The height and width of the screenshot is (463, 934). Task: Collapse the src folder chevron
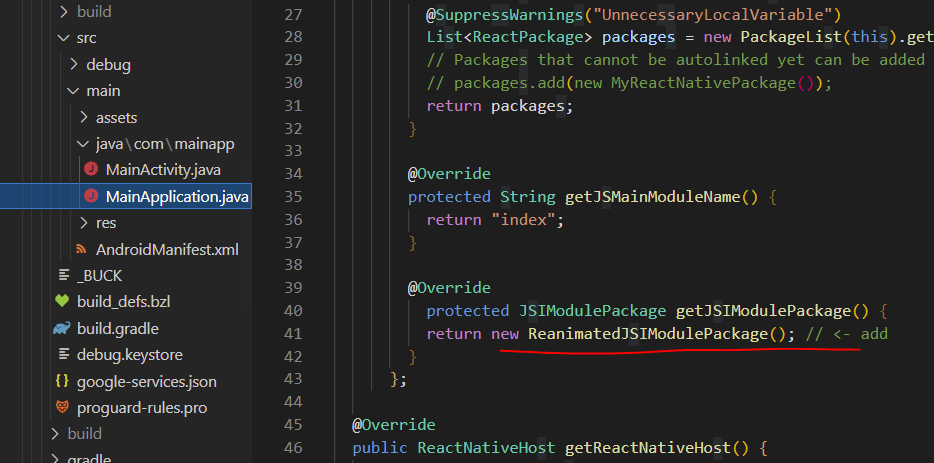(x=63, y=38)
